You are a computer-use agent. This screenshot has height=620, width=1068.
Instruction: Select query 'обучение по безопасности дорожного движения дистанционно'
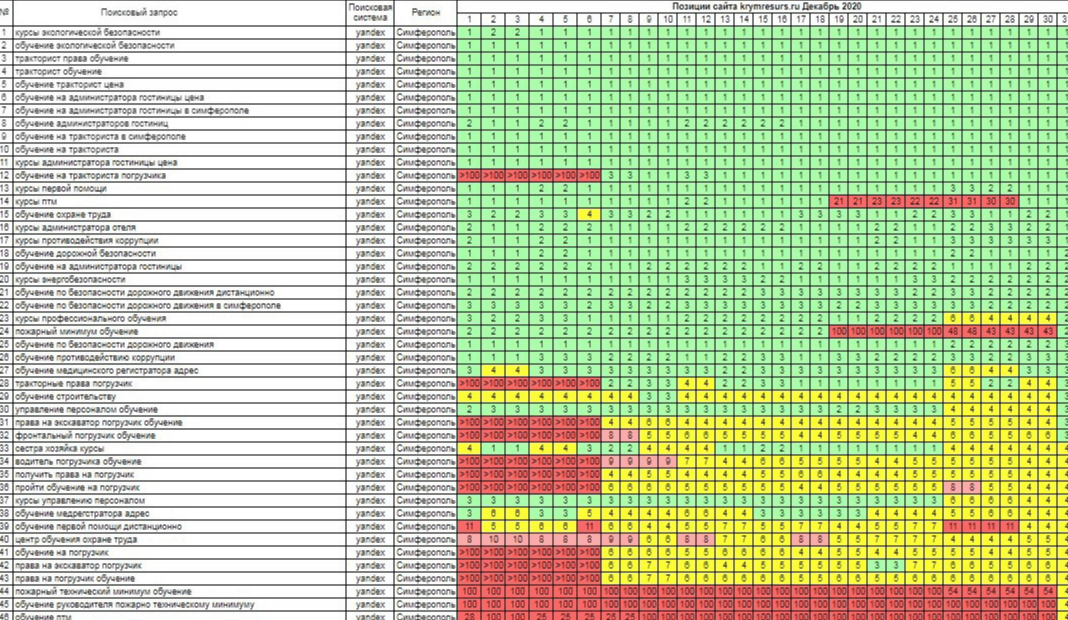click(x=144, y=292)
